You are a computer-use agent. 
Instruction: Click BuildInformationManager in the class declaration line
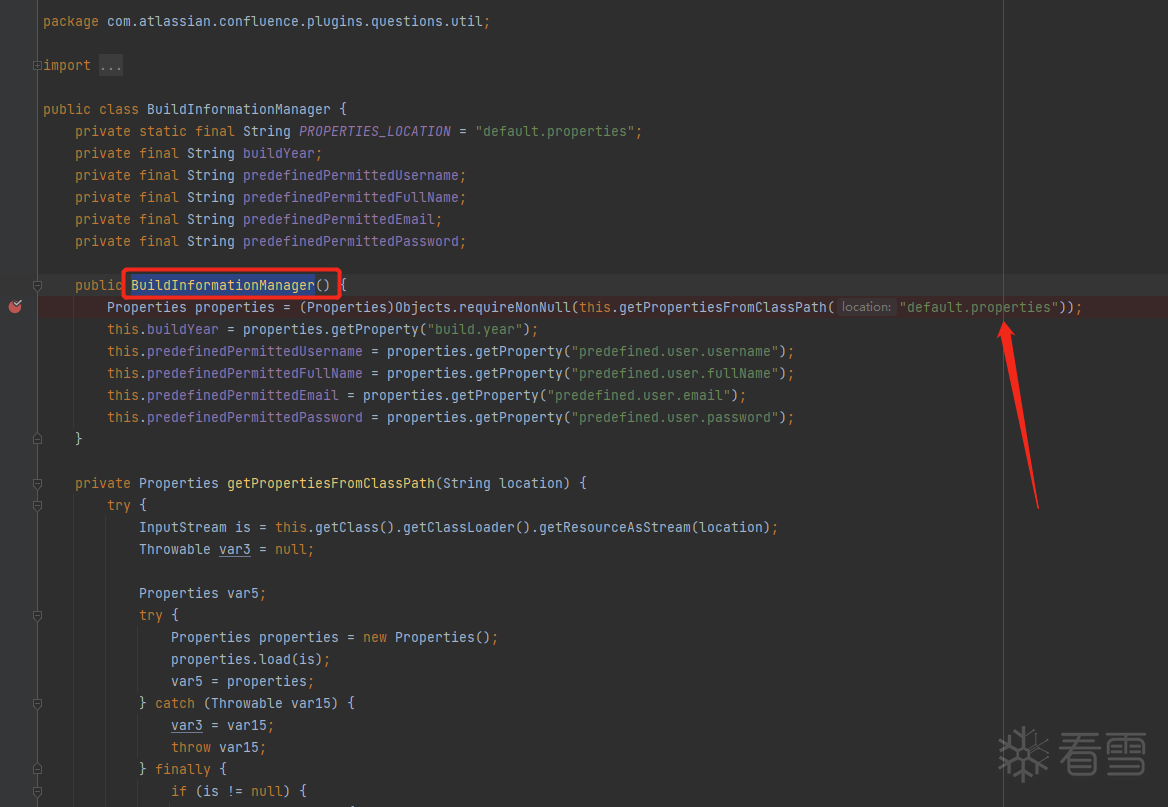click(238, 110)
